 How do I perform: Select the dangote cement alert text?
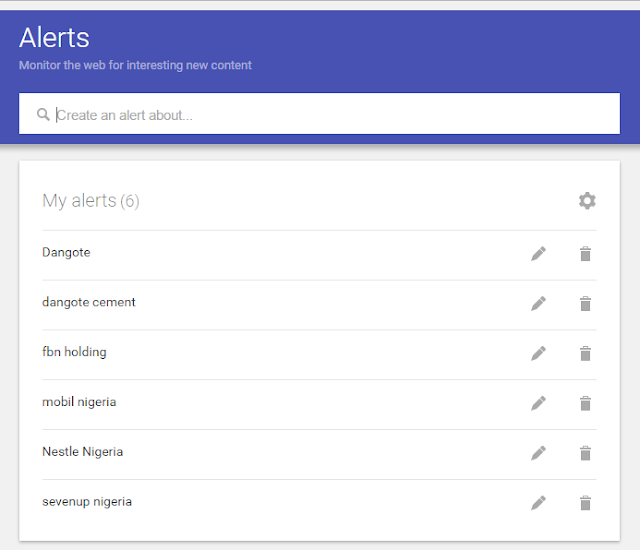click(89, 302)
